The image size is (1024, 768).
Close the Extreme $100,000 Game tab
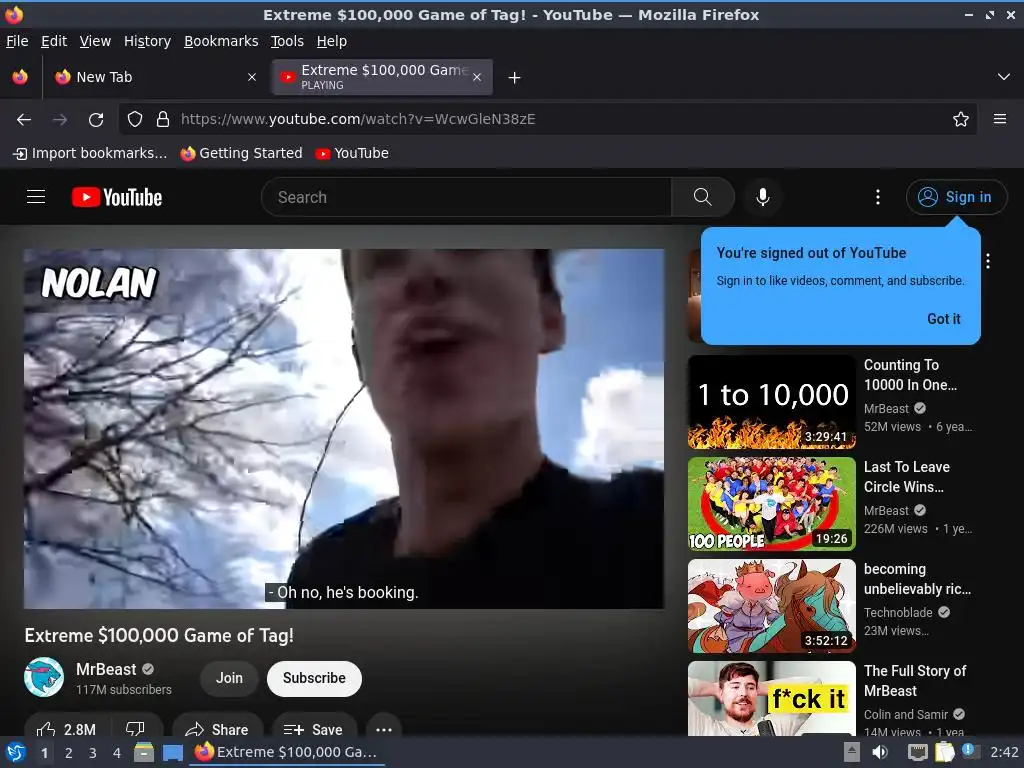(477, 77)
